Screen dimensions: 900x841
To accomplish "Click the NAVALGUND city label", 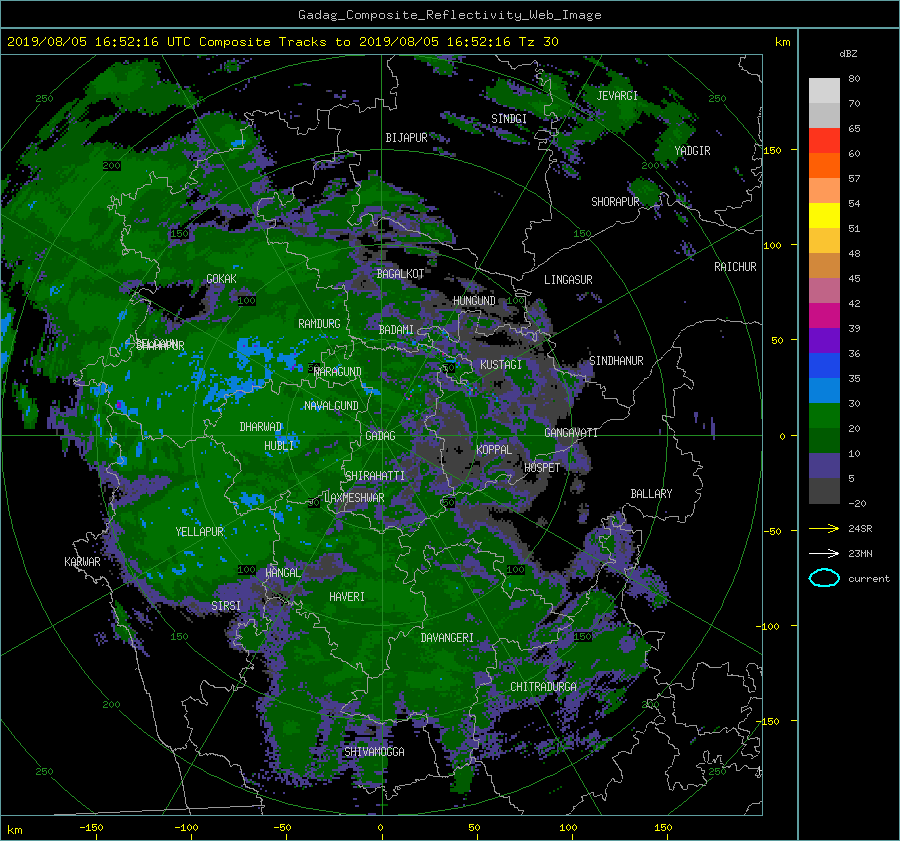I will (x=331, y=406).
